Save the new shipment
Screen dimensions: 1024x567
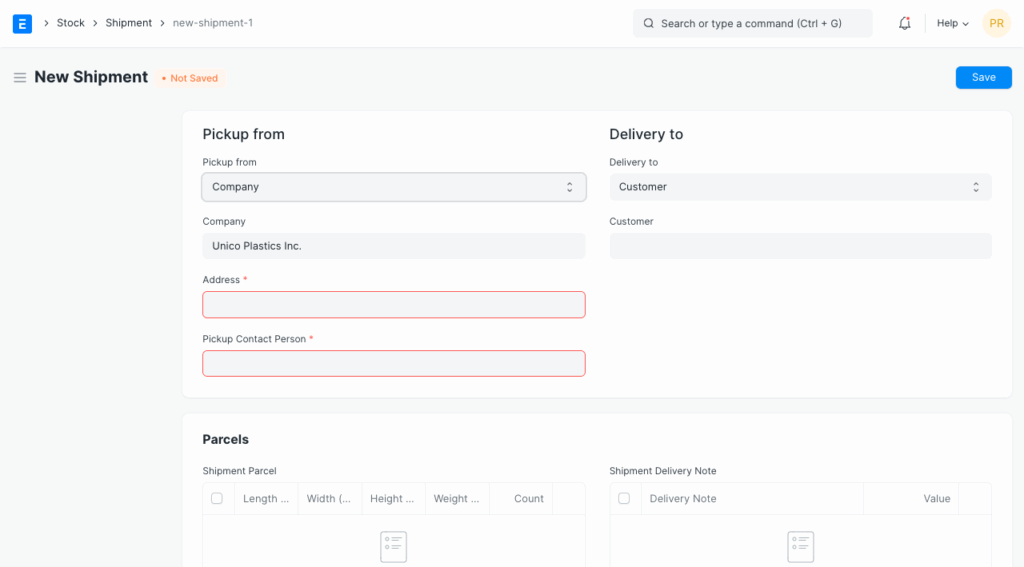coord(983,77)
